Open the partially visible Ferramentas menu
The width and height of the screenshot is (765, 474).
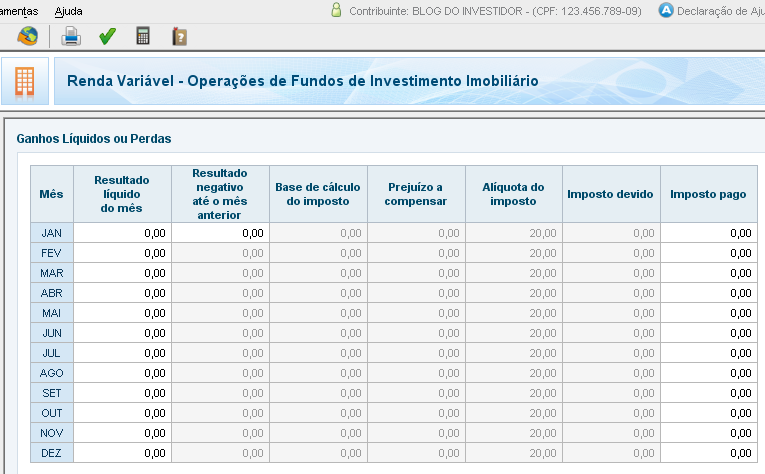click(19, 11)
